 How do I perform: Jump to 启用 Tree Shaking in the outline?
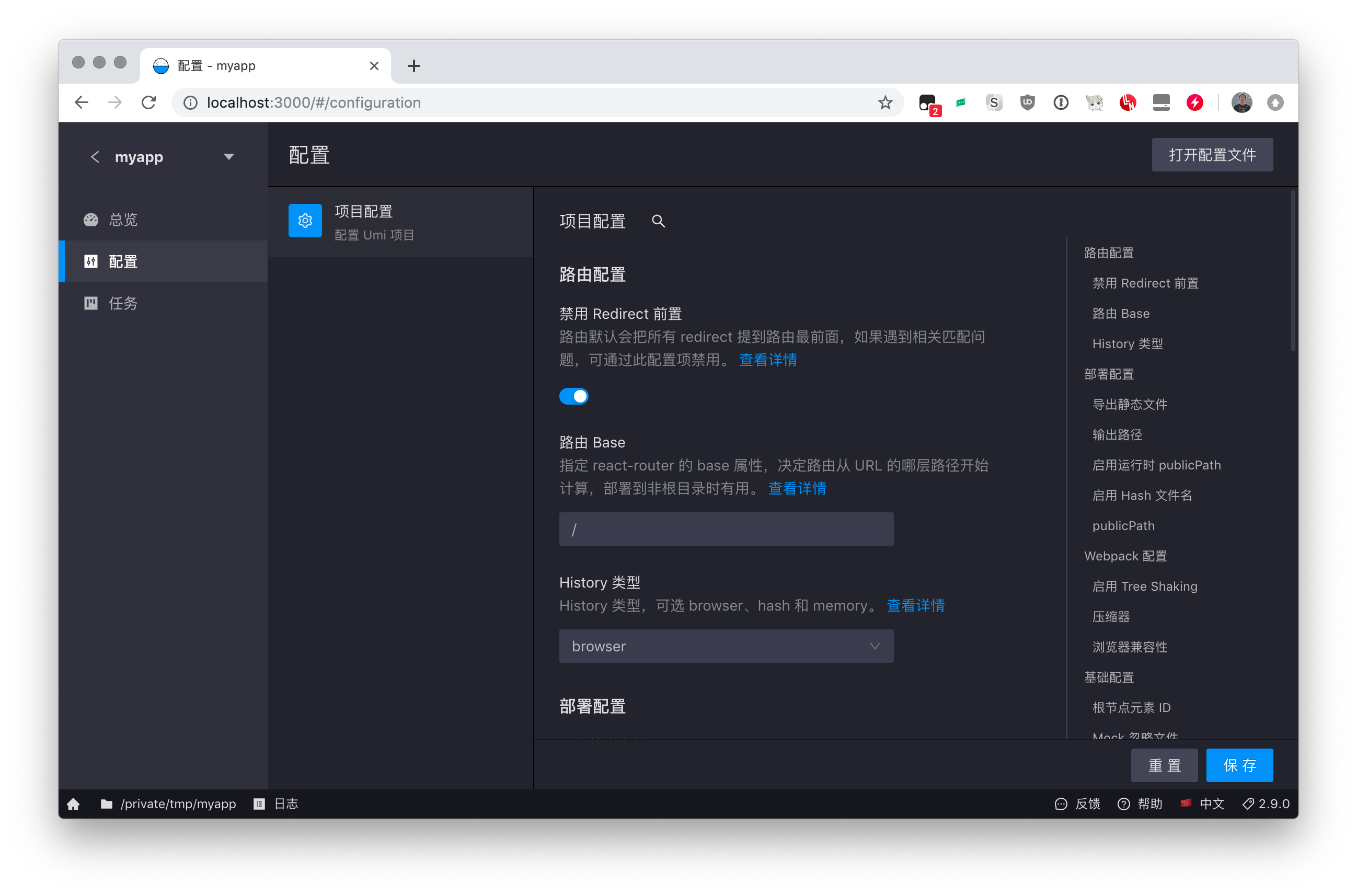tap(1144, 587)
